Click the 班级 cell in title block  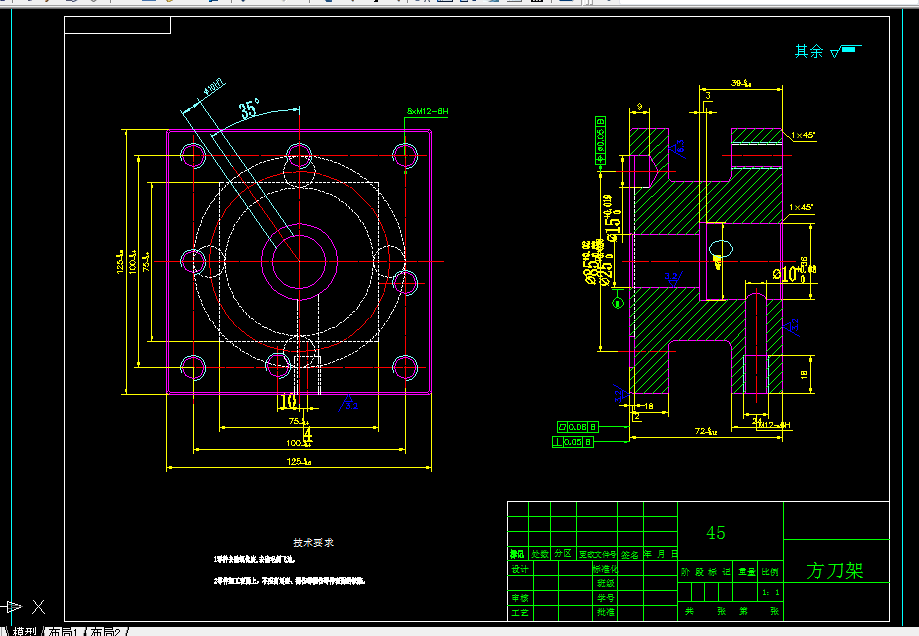tap(605, 583)
